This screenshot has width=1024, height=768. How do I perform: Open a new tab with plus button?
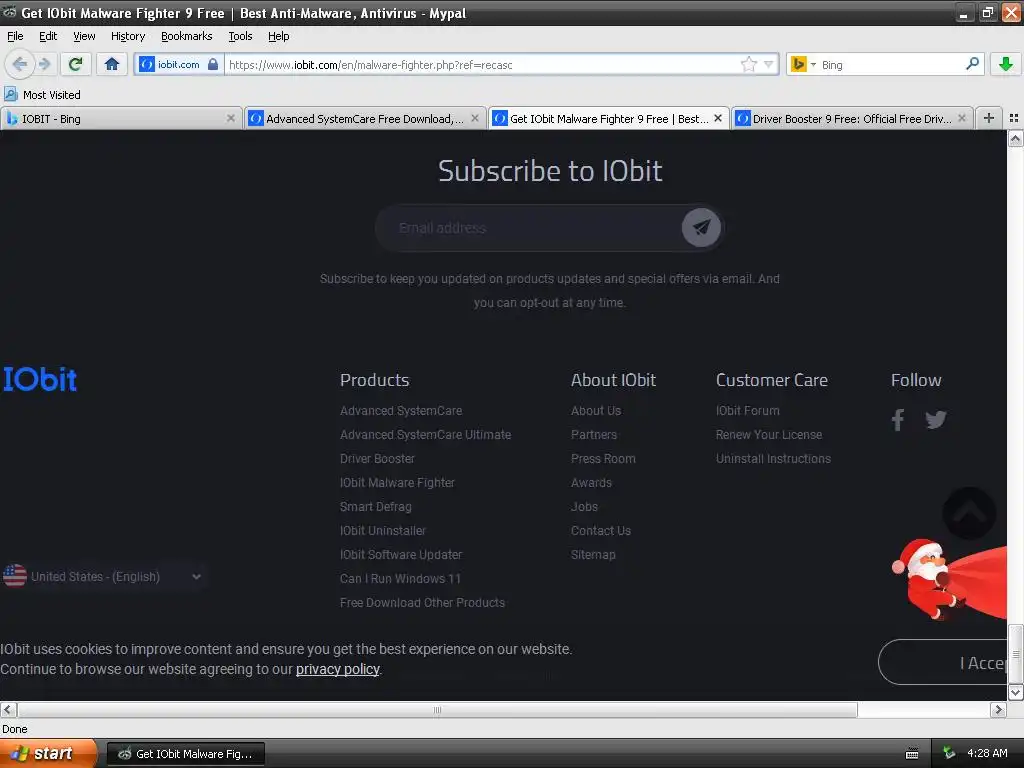click(989, 118)
